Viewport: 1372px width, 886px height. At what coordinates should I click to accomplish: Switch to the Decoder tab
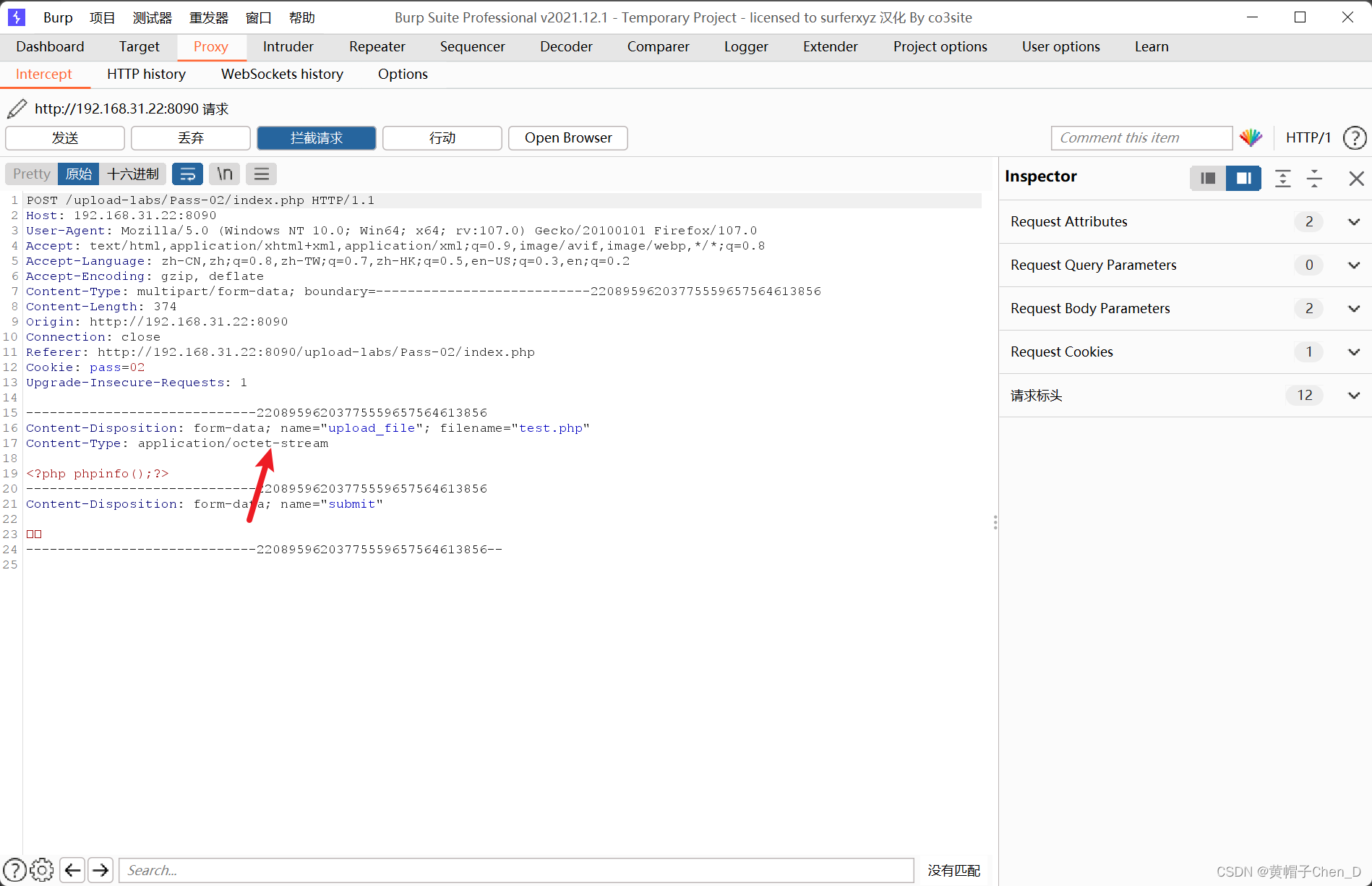click(566, 46)
